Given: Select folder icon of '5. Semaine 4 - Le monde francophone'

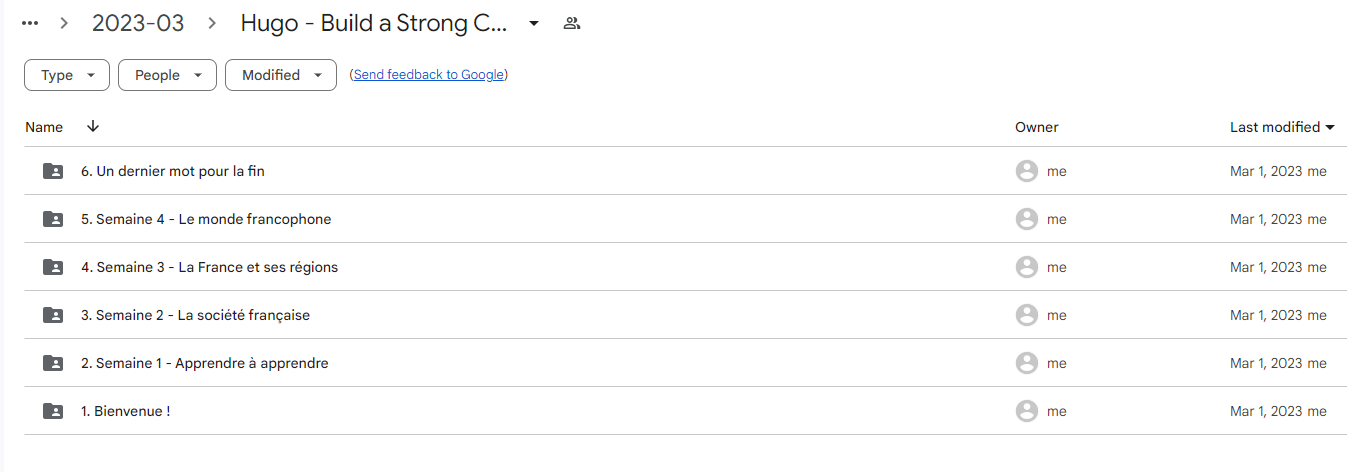Looking at the screenshot, I should (x=53, y=219).
